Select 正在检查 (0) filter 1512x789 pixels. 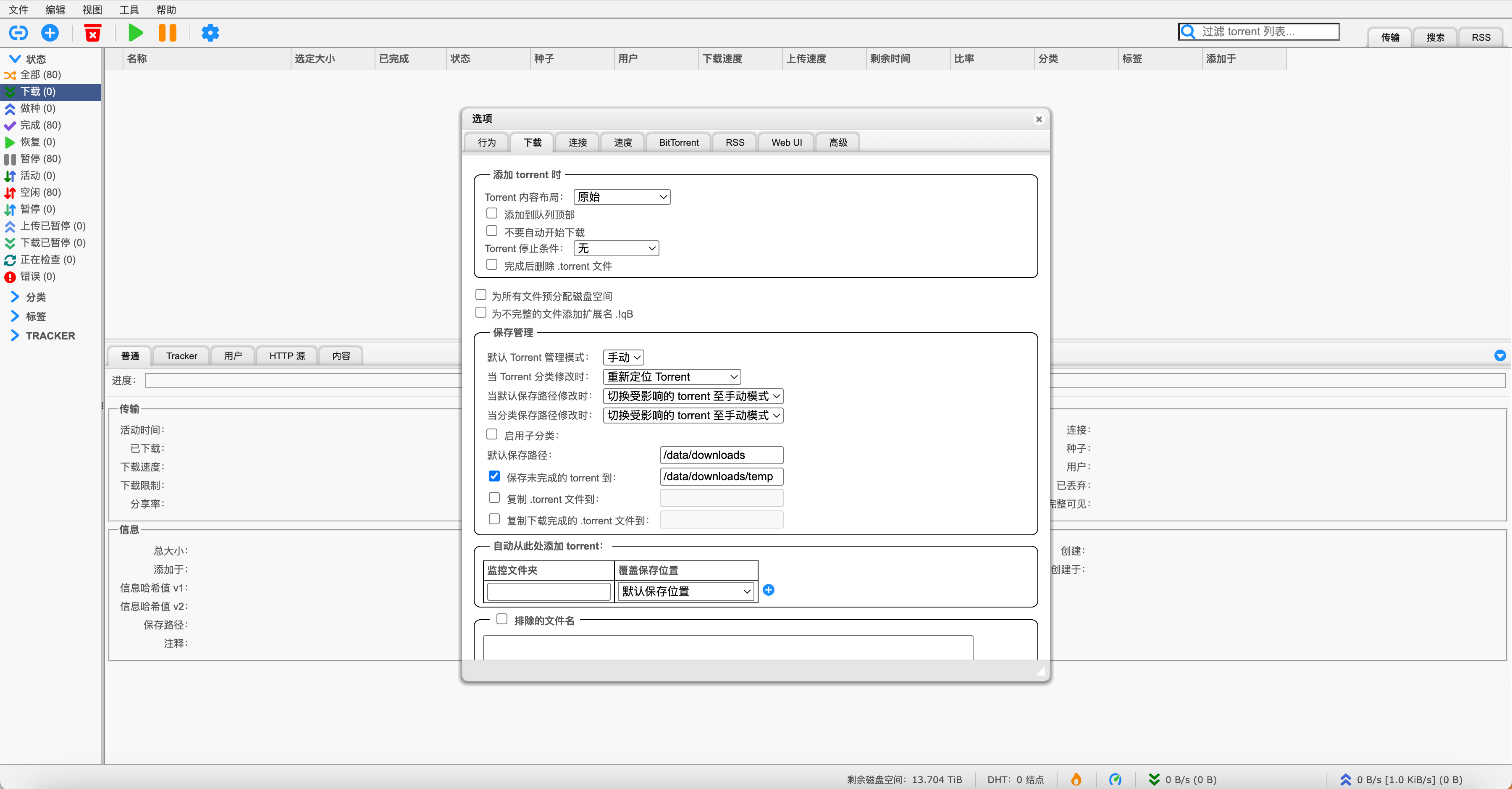tap(50, 260)
